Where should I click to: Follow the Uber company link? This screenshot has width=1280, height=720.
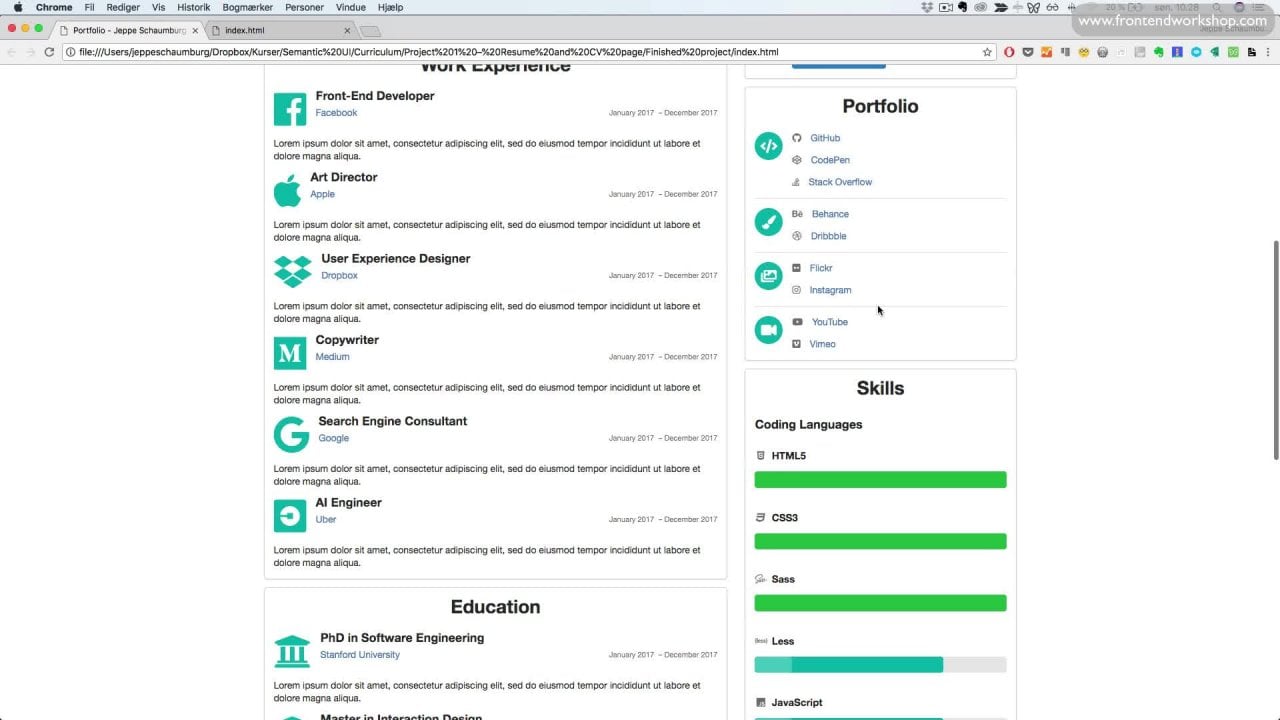[326, 520]
